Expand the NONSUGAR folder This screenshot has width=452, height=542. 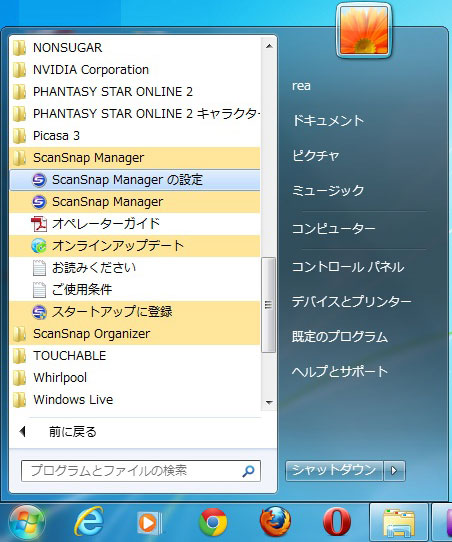click(135, 48)
